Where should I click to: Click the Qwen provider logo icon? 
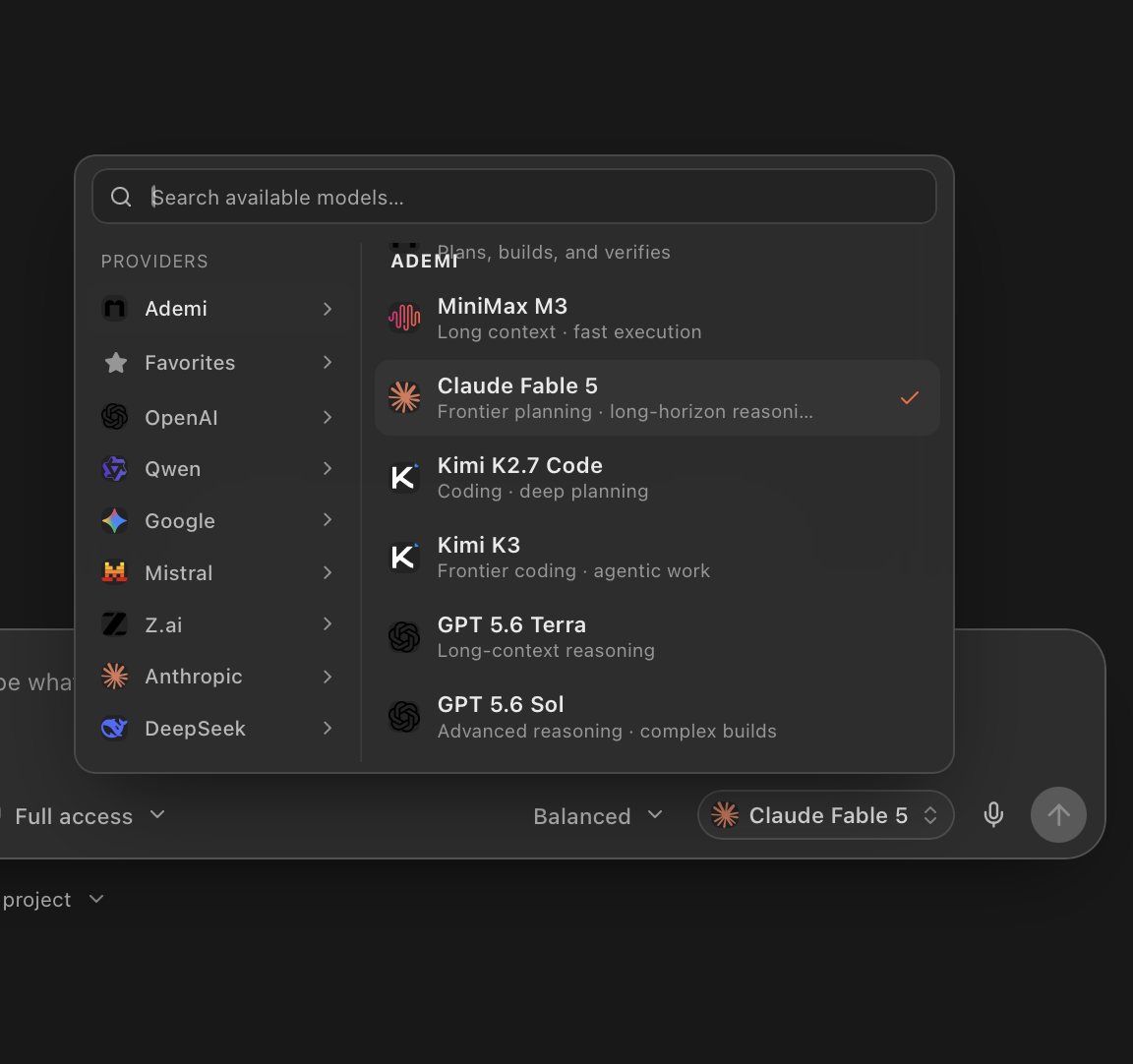(x=115, y=469)
